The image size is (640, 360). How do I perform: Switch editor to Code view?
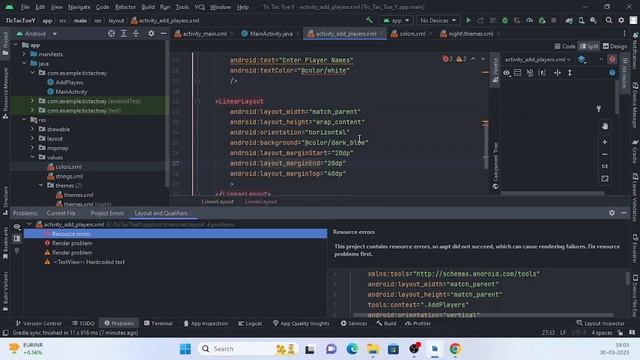tap(564, 46)
